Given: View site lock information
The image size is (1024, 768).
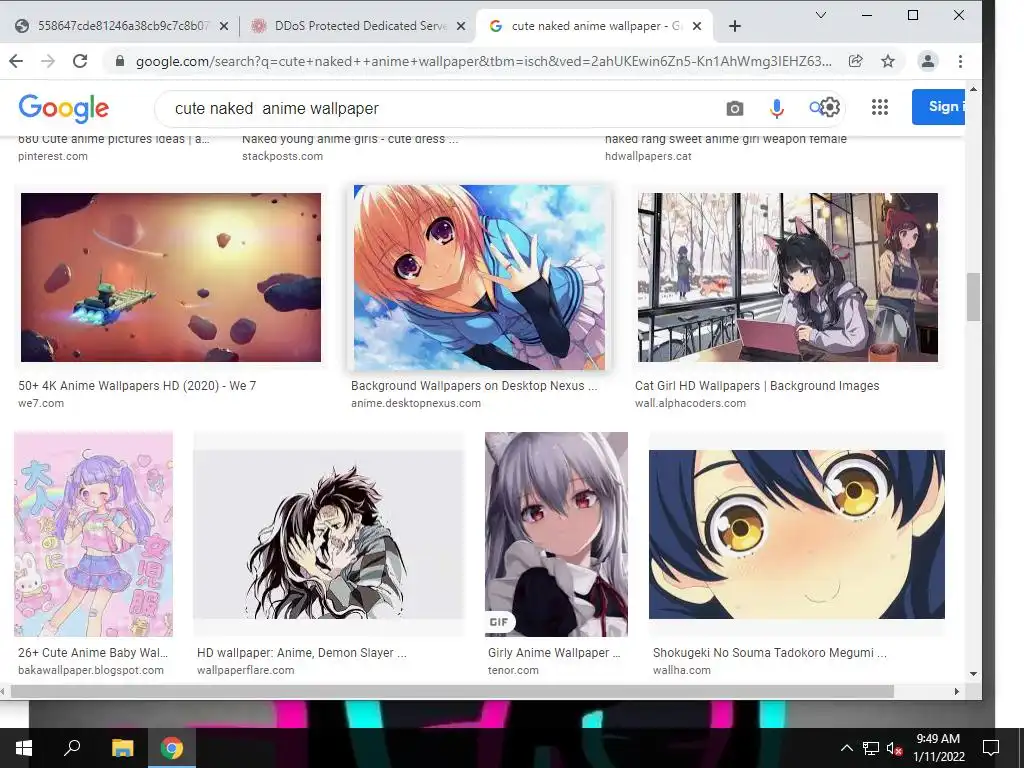Looking at the screenshot, I should pos(120,61).
